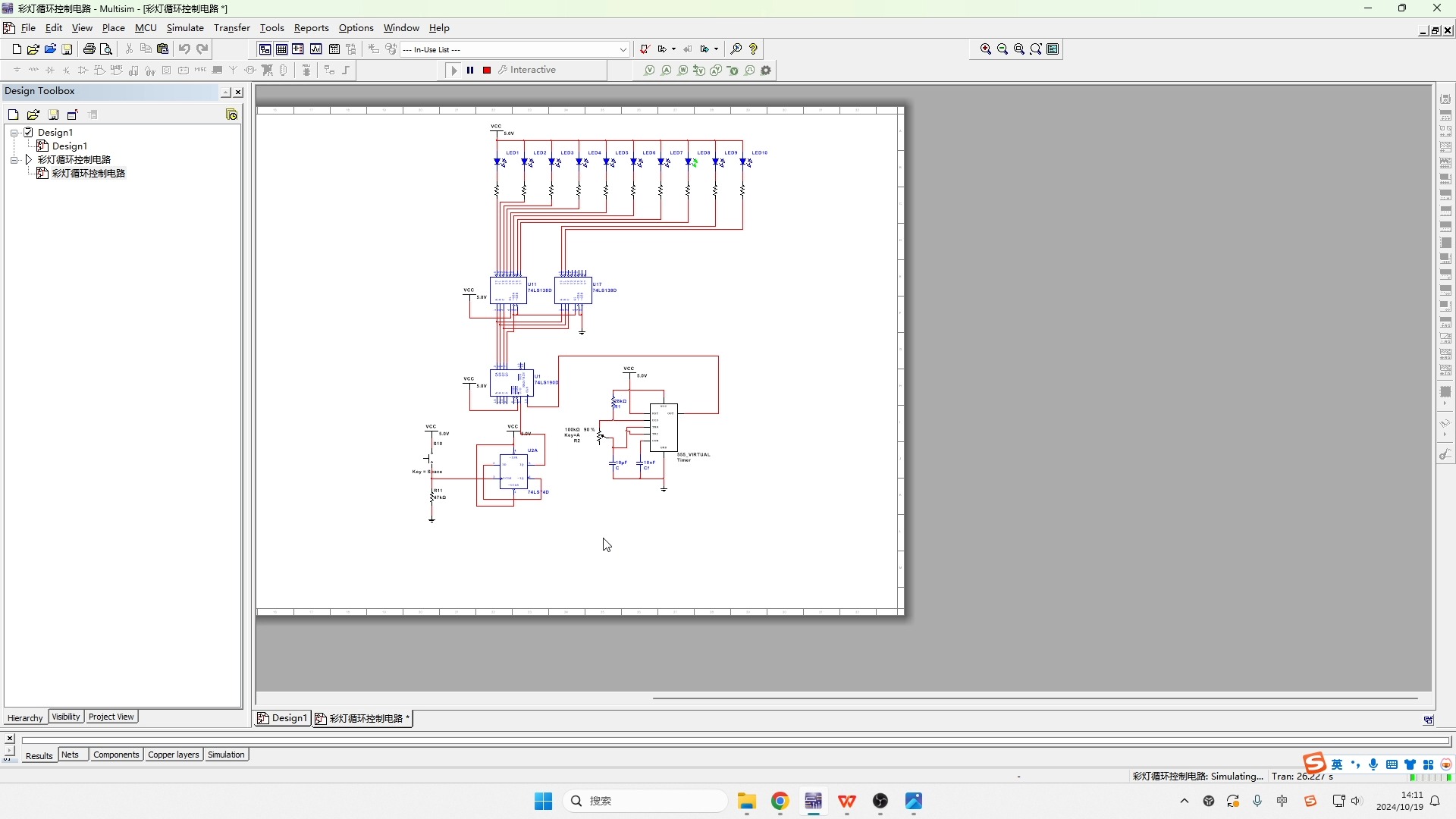Open probe settings gear icon
1456x819 pixels.
(x=766, y=71)
